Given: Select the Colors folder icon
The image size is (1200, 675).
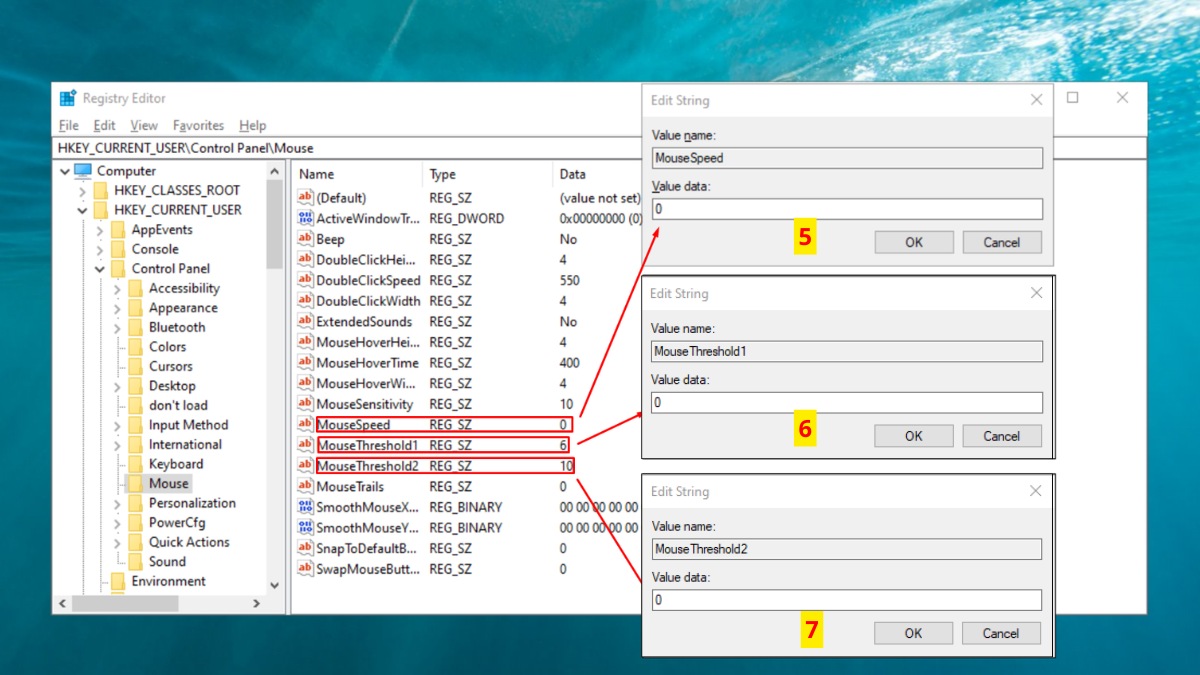Looking at the screenshot, I should click(x=135, y=347).
